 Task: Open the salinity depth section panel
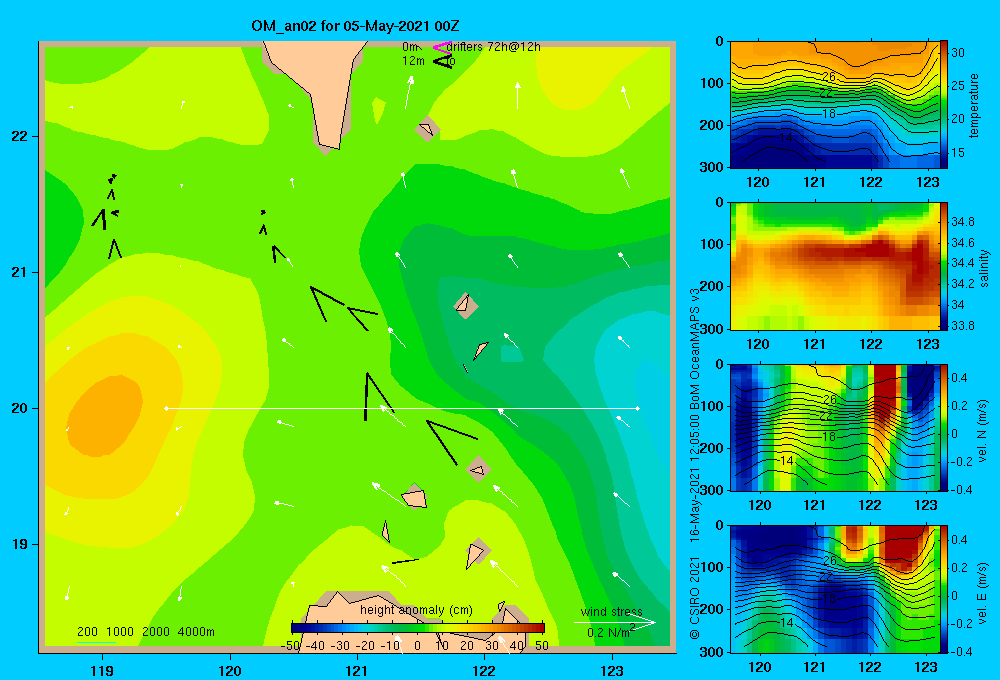pyautogui.click(x=834, y=266)
